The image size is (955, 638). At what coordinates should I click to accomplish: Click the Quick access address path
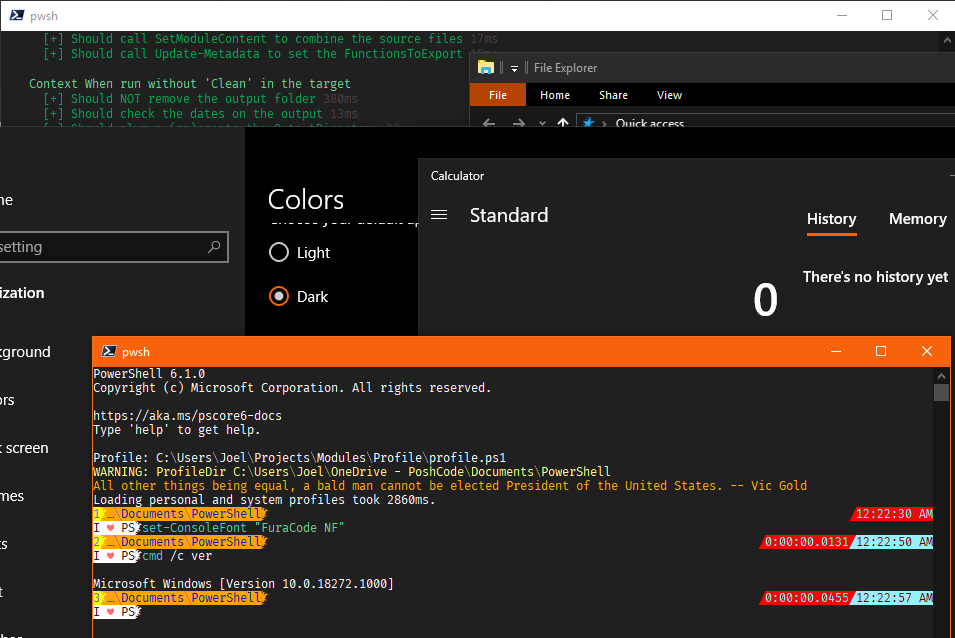pyautogui.click(x=650, y=123)
